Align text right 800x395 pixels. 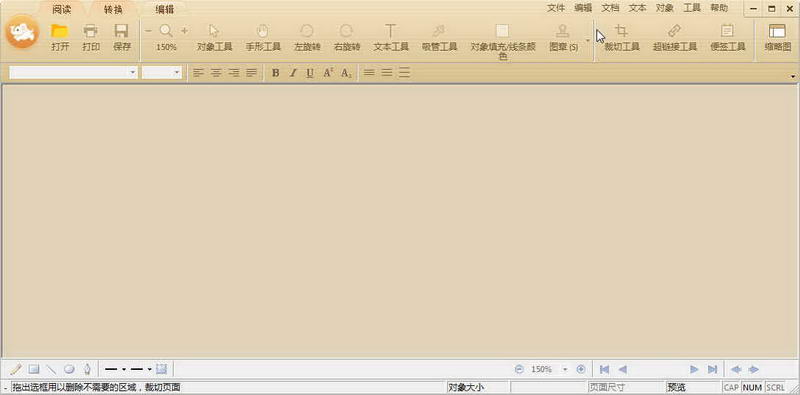coord(234,73)
